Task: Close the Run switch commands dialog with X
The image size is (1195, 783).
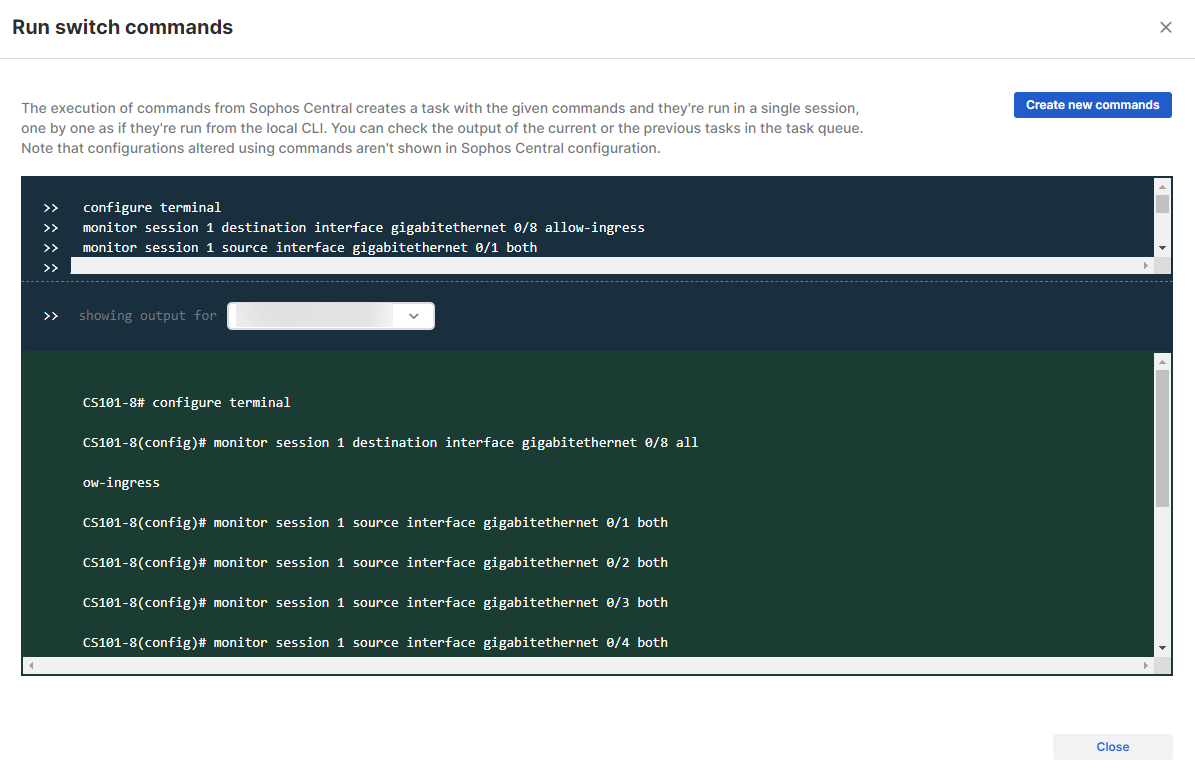Action: click(1165, 28)
